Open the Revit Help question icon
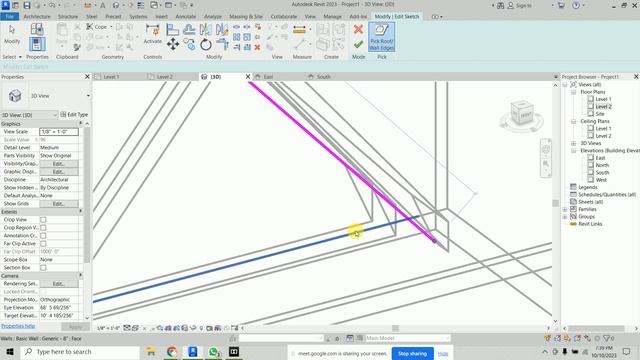The height and width of the screenshot is (360, 640). click(x=576, y=5)
